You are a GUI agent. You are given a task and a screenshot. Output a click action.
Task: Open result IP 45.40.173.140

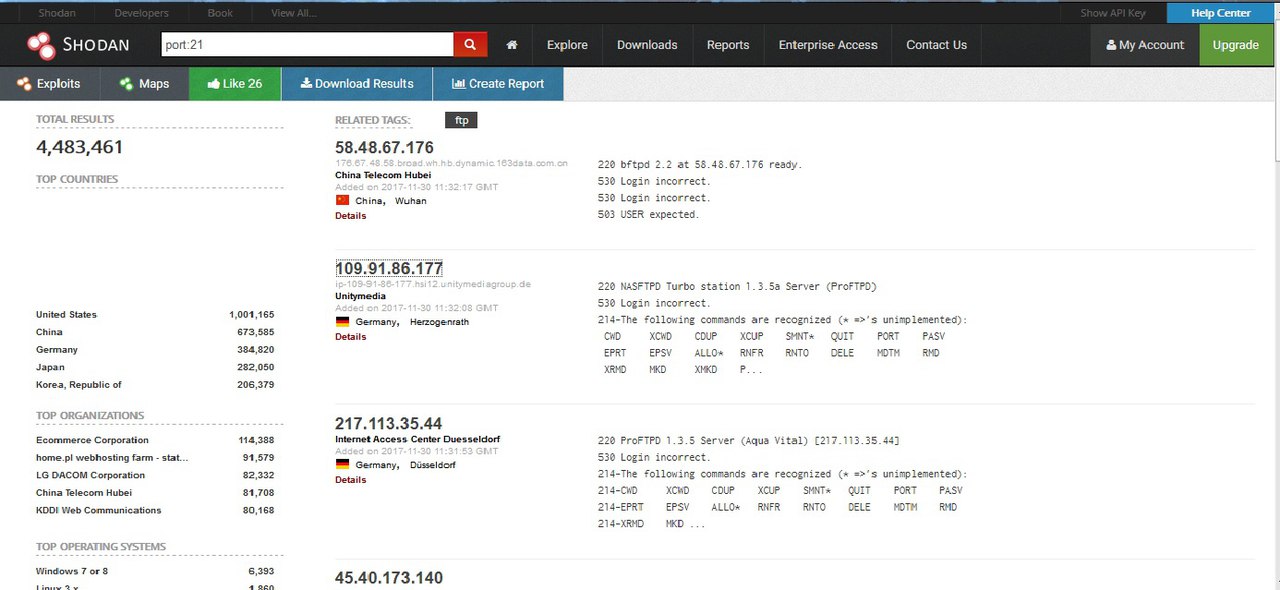click(x=388, y=578)
